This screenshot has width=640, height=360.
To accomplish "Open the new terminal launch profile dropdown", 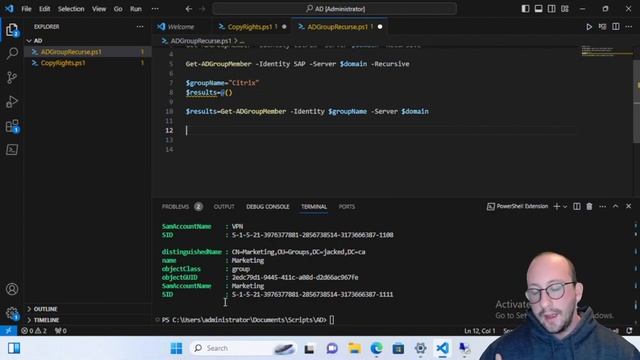I will pos(565,207).
